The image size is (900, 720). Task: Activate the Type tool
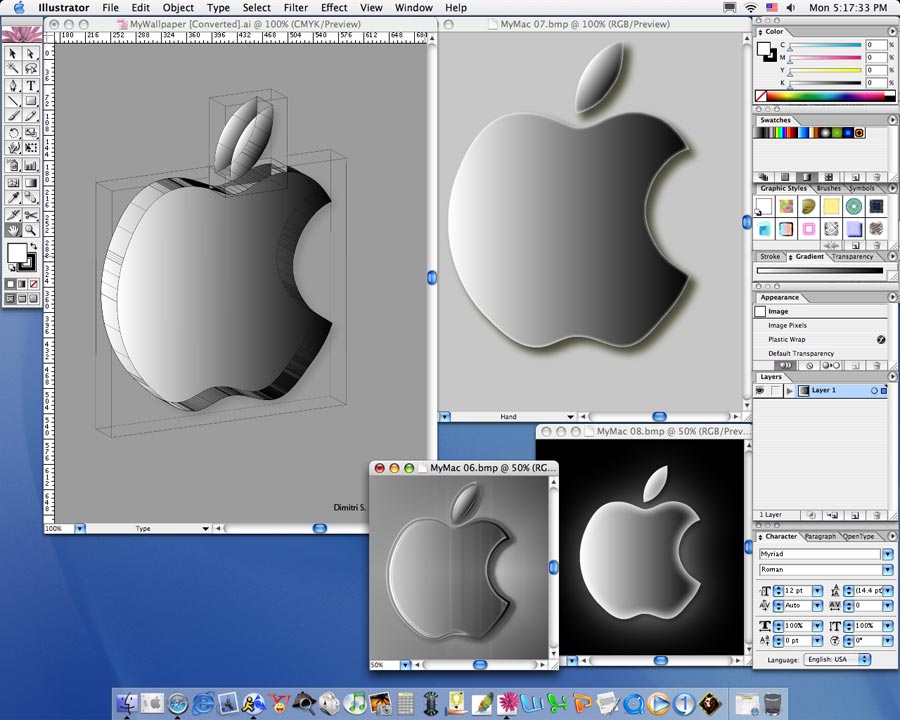pyautogui.click(x=30, y=86)
